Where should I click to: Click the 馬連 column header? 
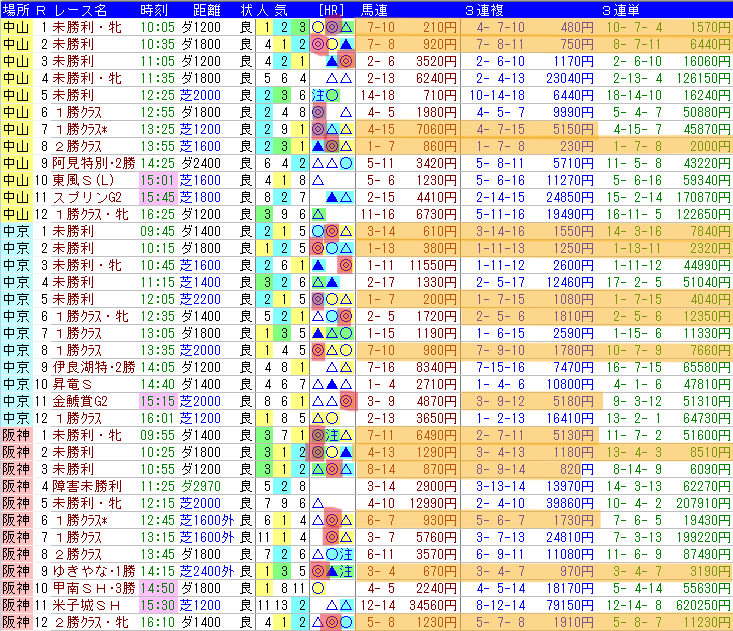click(374, 10)
